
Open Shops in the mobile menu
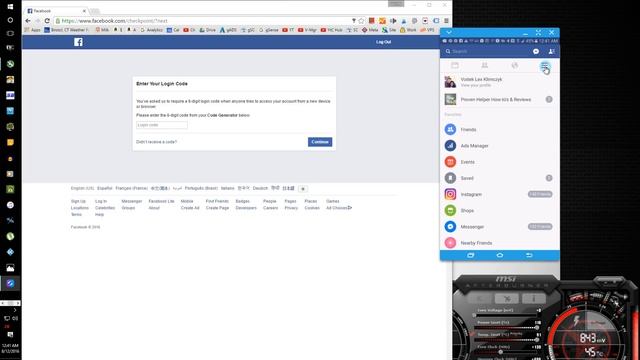click(x=500, y=210)
